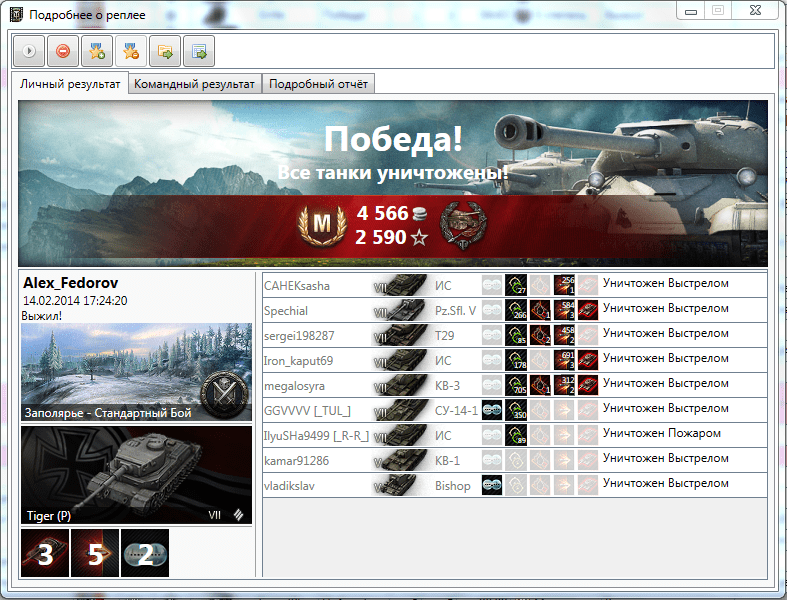The width and height of the screenshot is (787, 600).
Task: Click the mastery badge M icon
Action: coord(322,224)
